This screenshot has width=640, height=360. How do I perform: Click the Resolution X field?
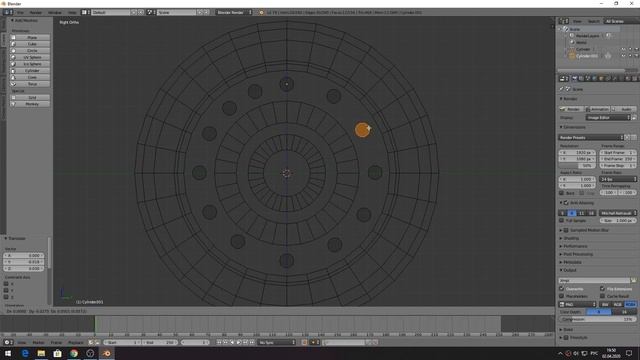point(577,153)
